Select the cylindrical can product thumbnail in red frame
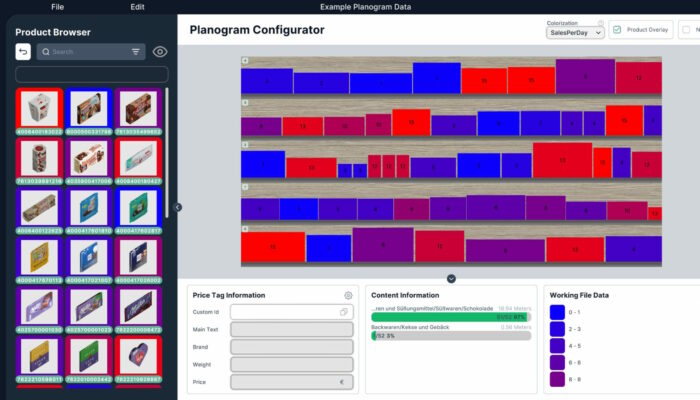700x400 pixels. 39,158
